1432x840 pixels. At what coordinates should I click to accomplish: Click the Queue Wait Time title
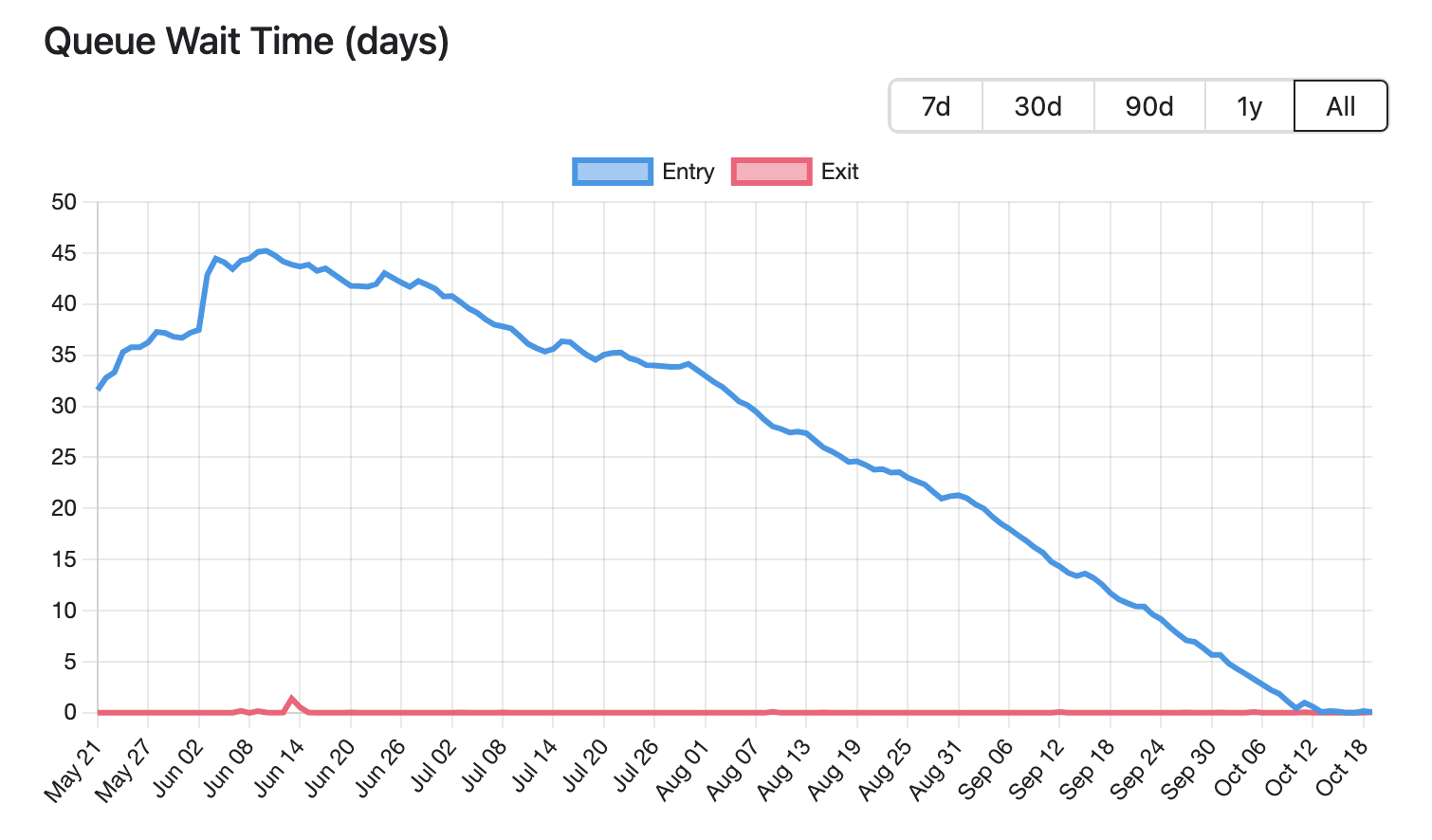(x=247, y=42)
